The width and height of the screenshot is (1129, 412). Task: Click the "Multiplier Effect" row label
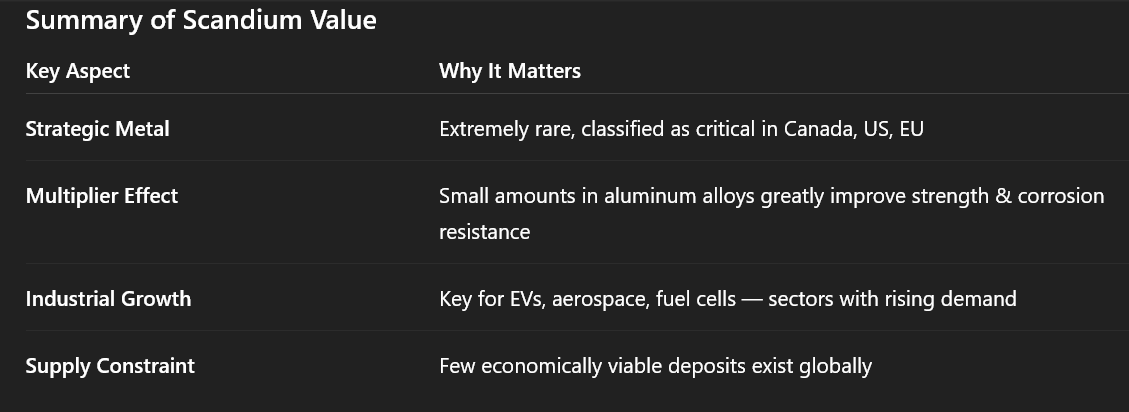point(102,196)
